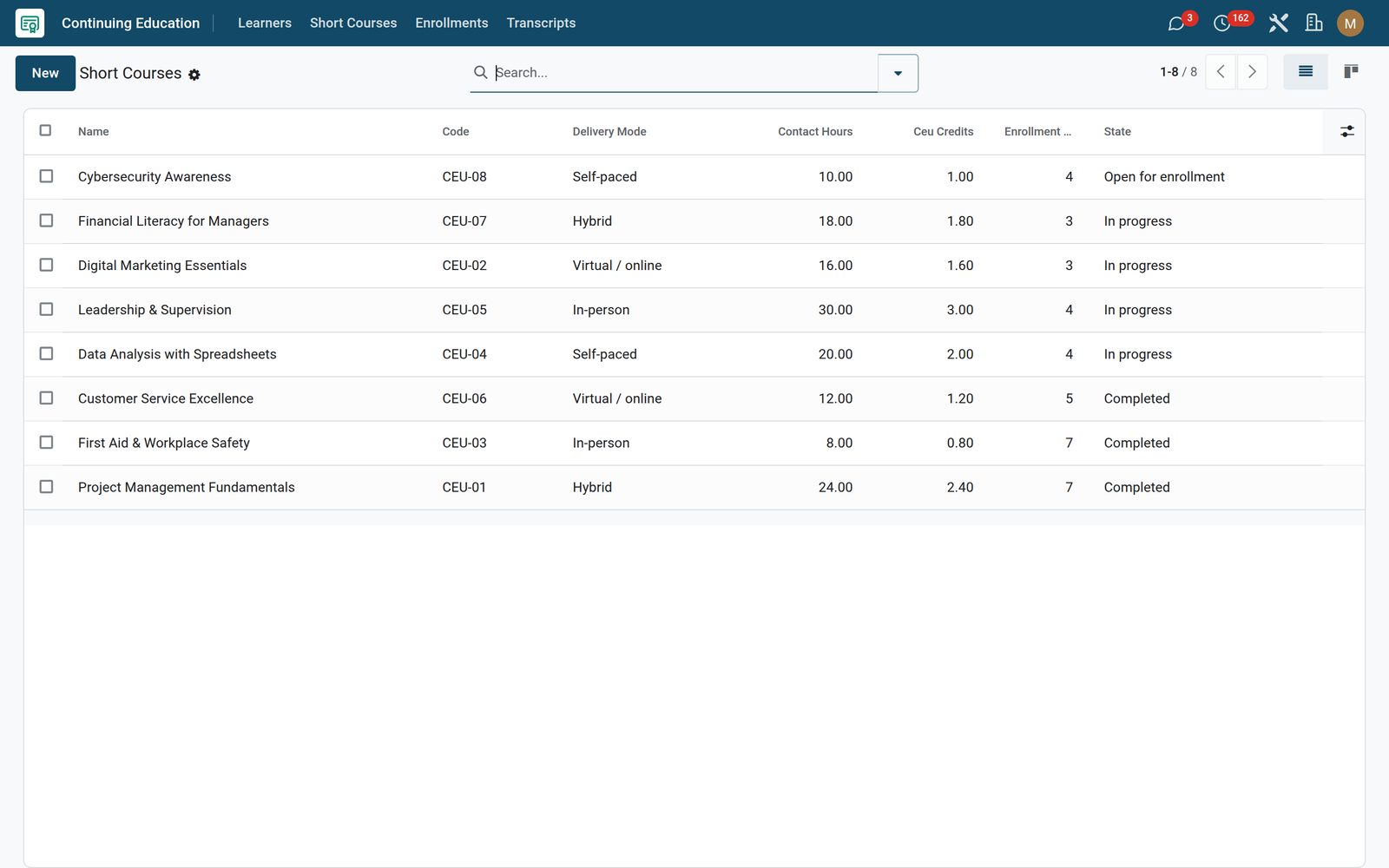Sort by the State column header
The height and width of the screenshot is (868, 1389).
[1117, 132]
